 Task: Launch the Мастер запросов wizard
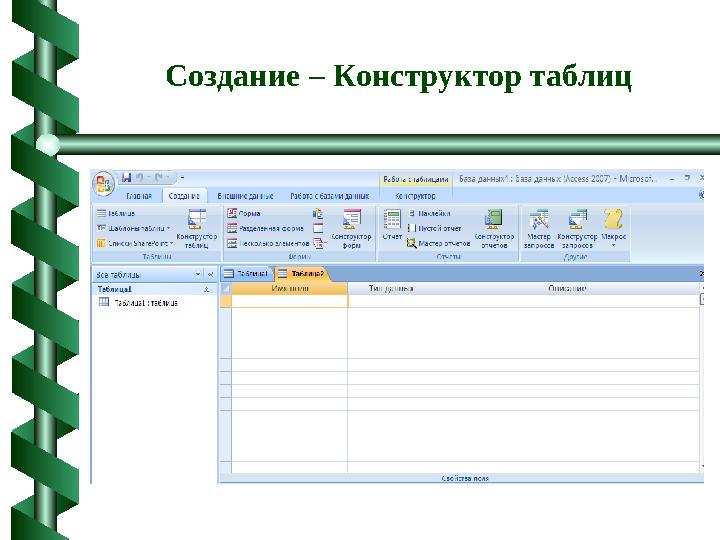[539, 229]
